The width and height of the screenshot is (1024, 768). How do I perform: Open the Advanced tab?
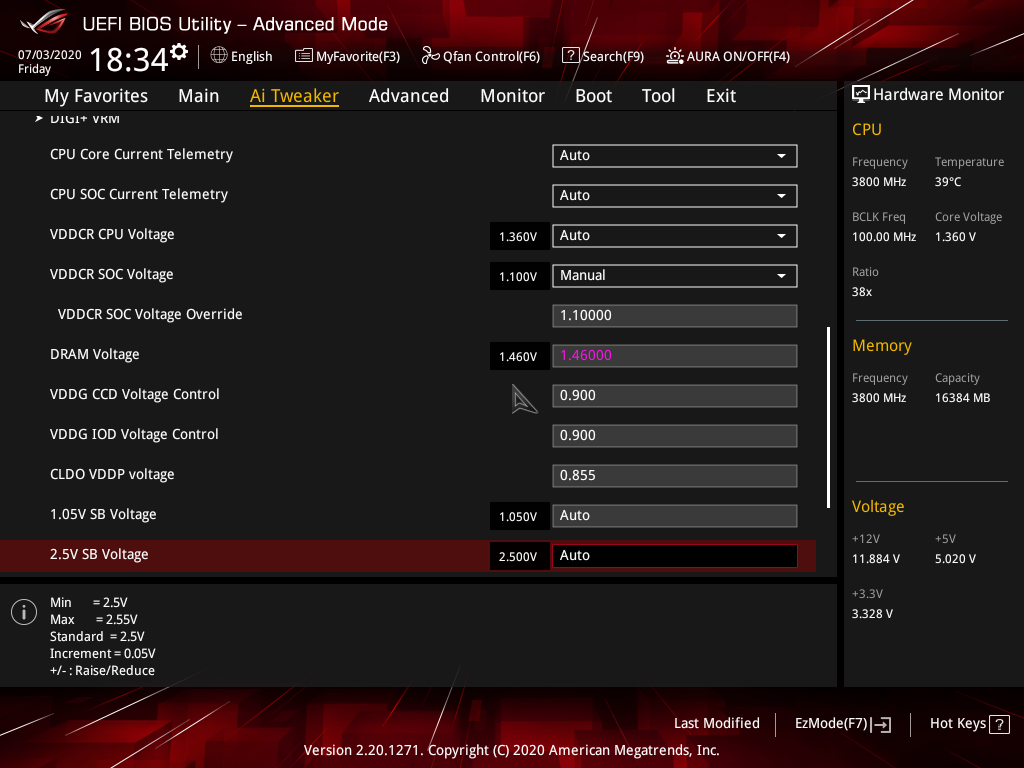[409, 96]
